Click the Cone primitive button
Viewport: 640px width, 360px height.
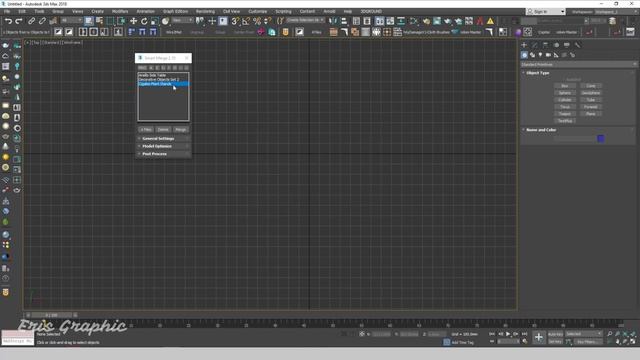click(591, 86)
